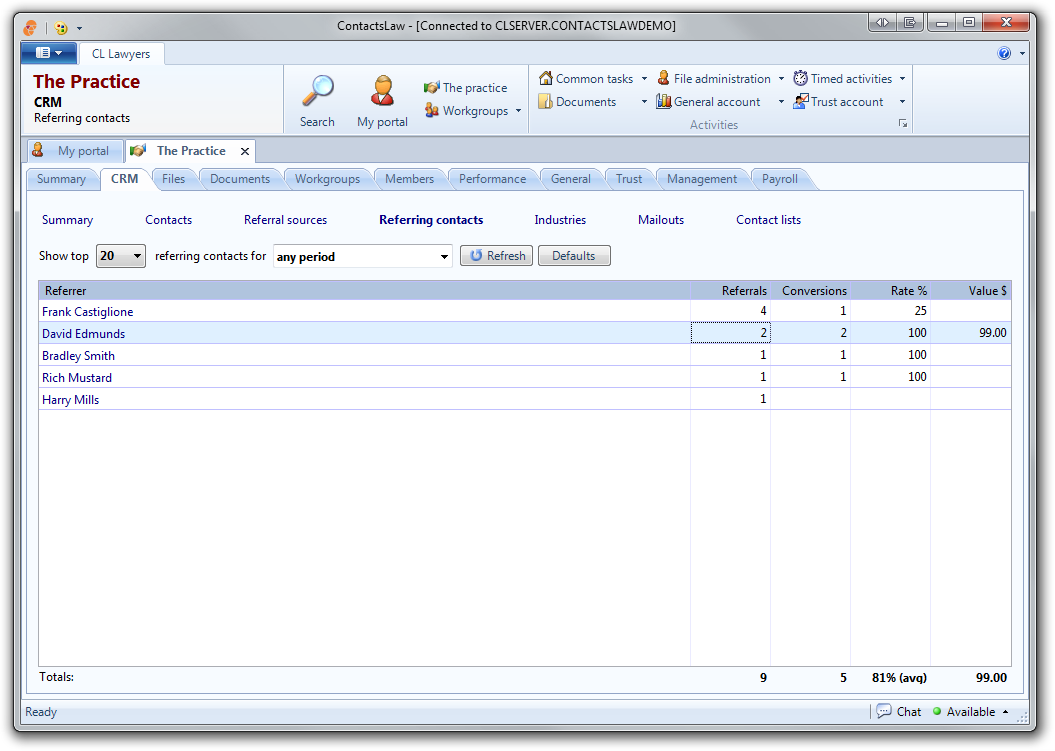This screenshot has height=751, width=1055.
Task: Click the window pop-out arrow title bar button
Action: click(x=910, y=22)
